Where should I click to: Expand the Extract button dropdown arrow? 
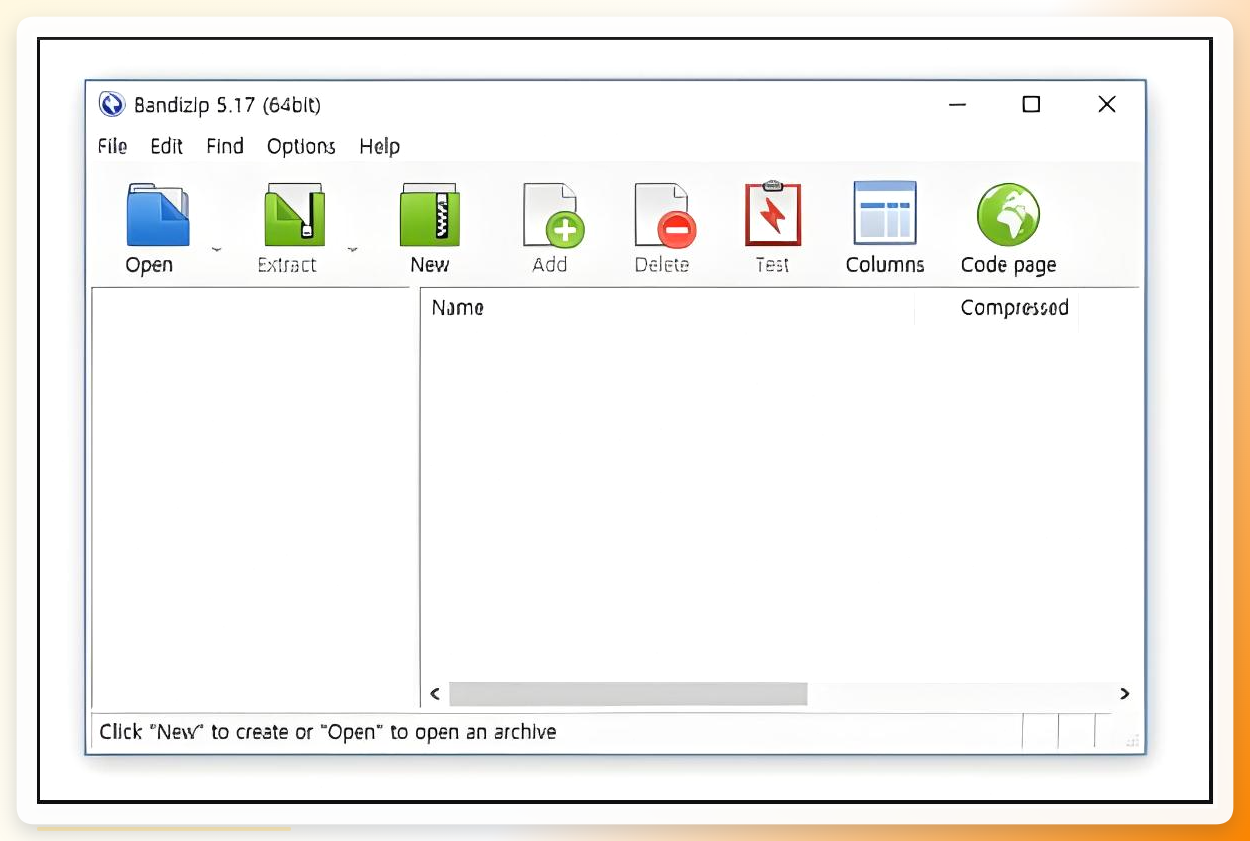(352, 249)
